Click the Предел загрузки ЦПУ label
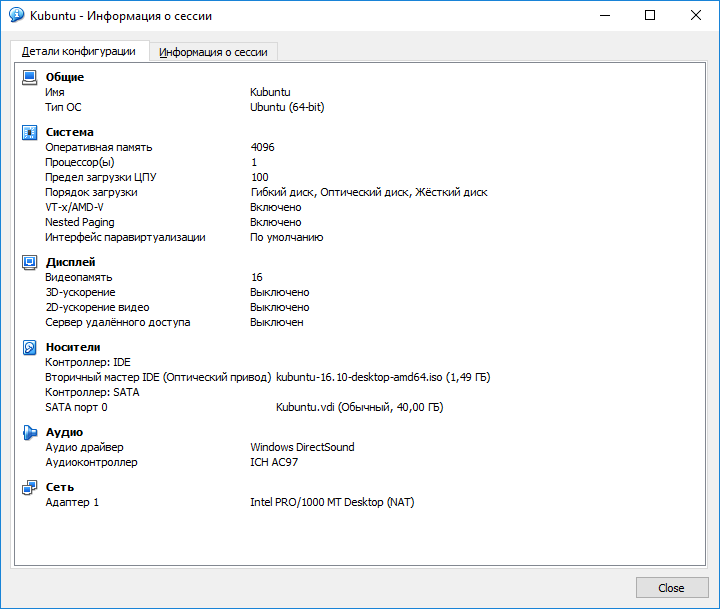This screenshot has height=609, width=720. point(101,177)
